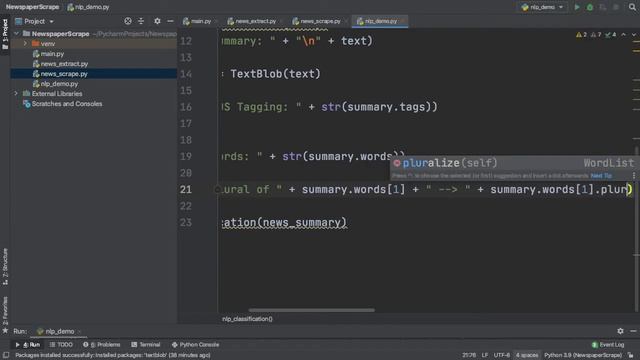Hide the Project tool window
640x360 pixels.
[x=170, y=21]
